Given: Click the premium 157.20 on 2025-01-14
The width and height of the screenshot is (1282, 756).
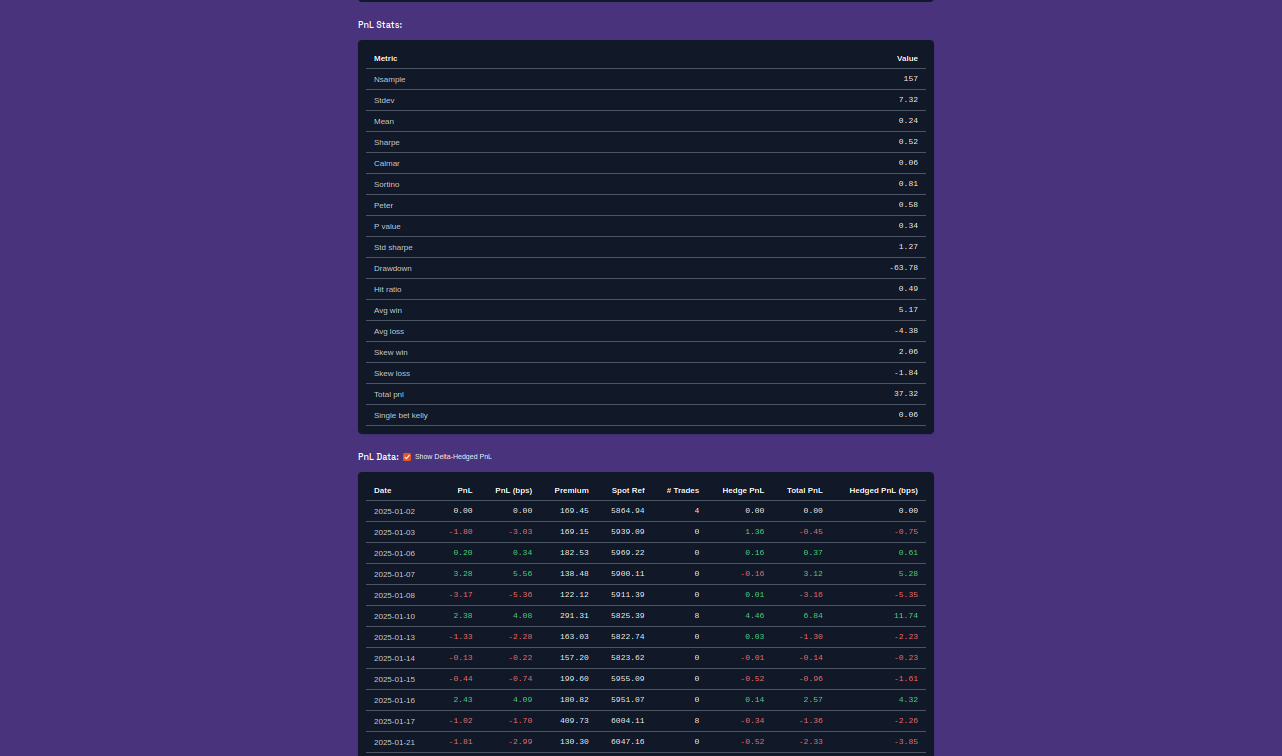Looking at the screenshot, I should click(574, 658).
